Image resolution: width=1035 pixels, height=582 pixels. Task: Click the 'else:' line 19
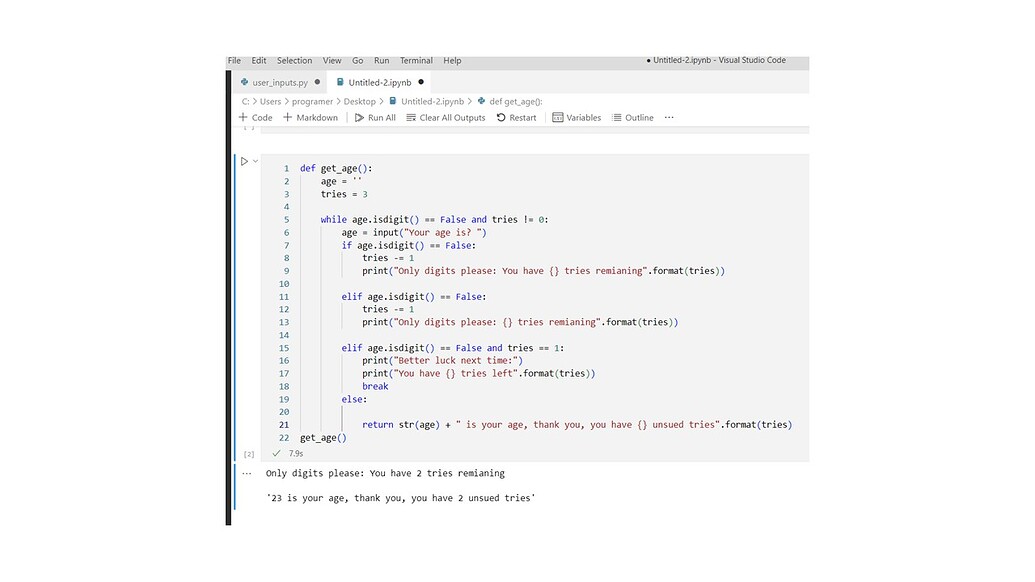pos(354,399)
